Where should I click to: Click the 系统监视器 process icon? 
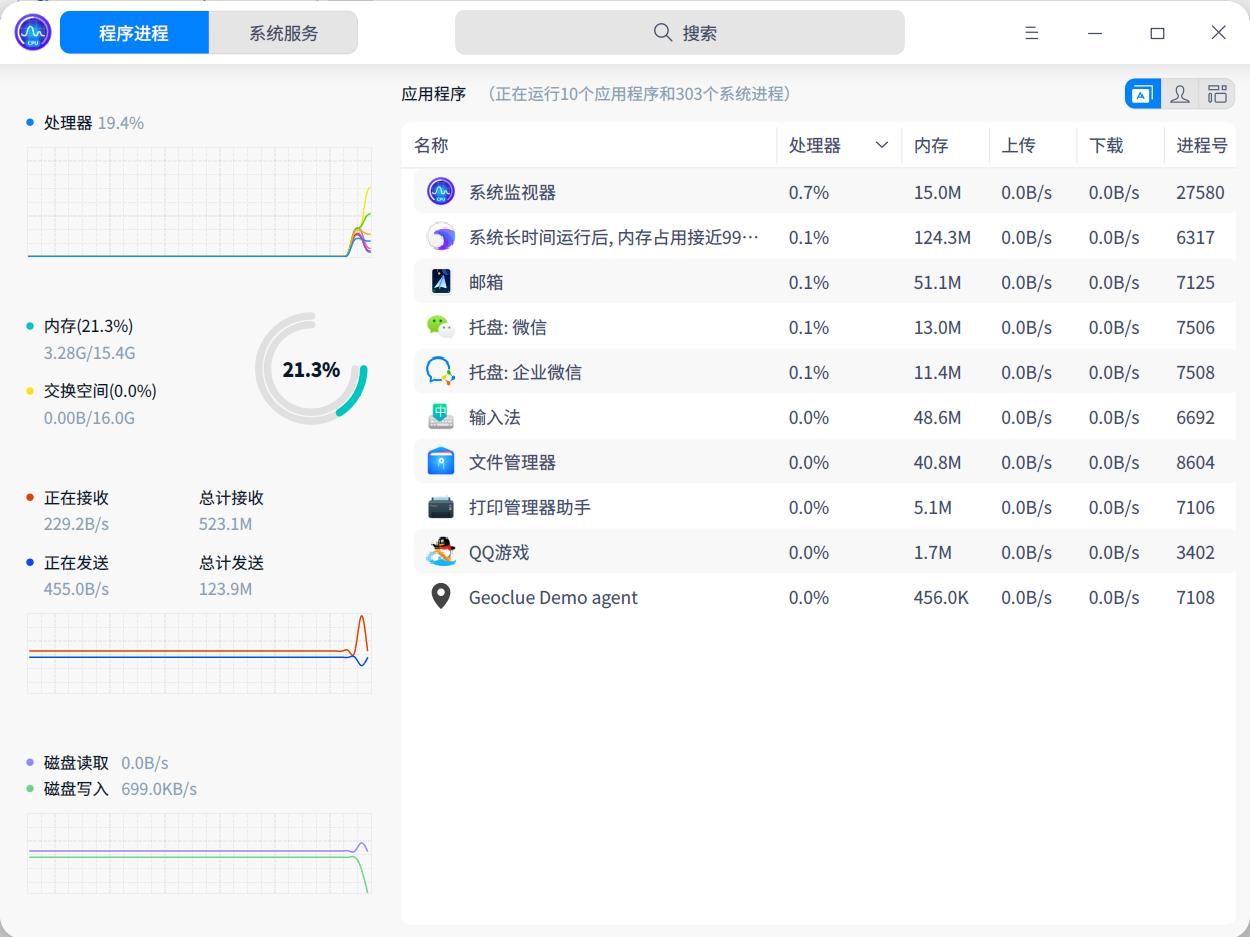pyautogui.click(x=441, y=192)
